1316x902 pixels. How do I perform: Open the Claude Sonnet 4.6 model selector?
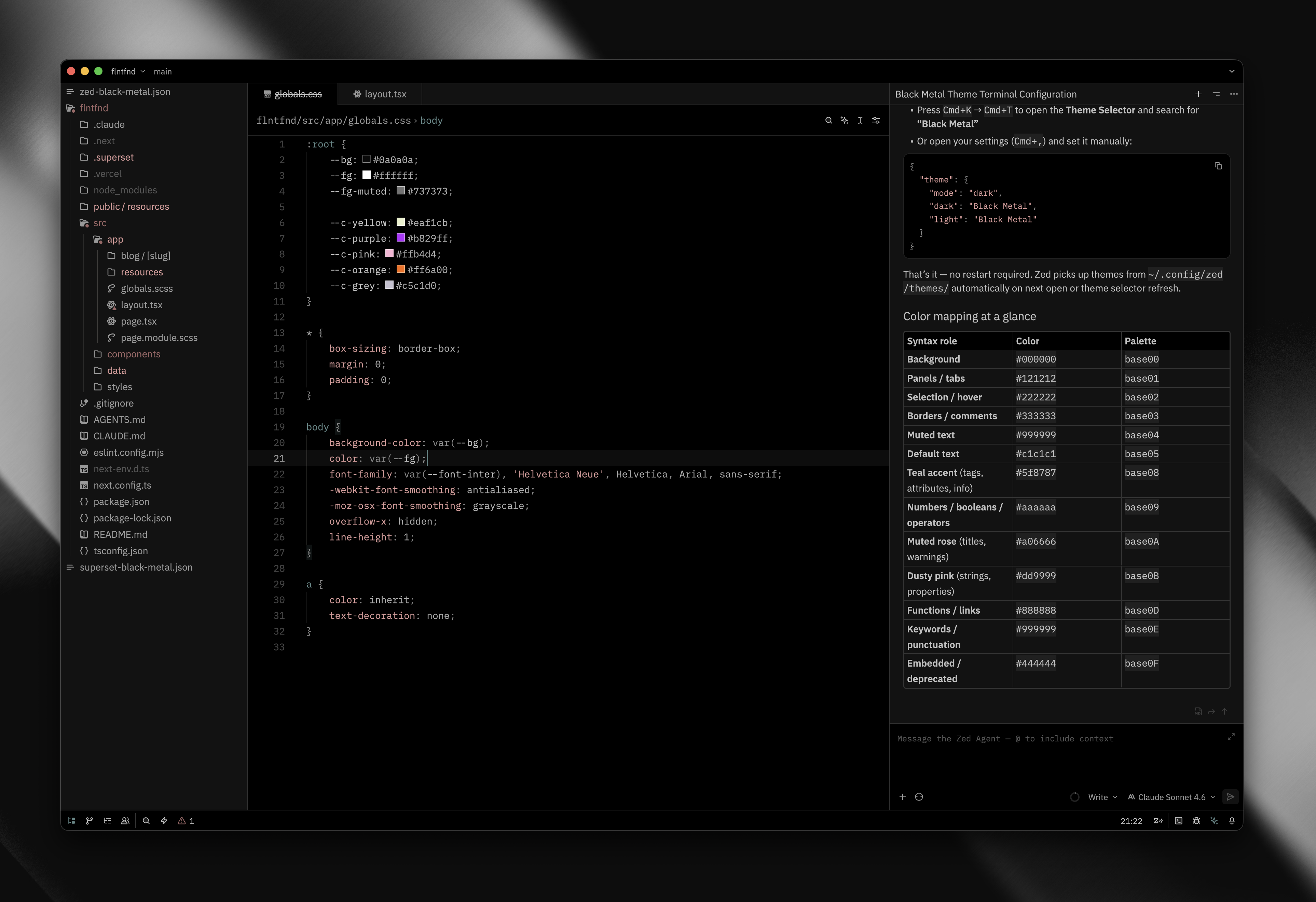(1171, 797)
